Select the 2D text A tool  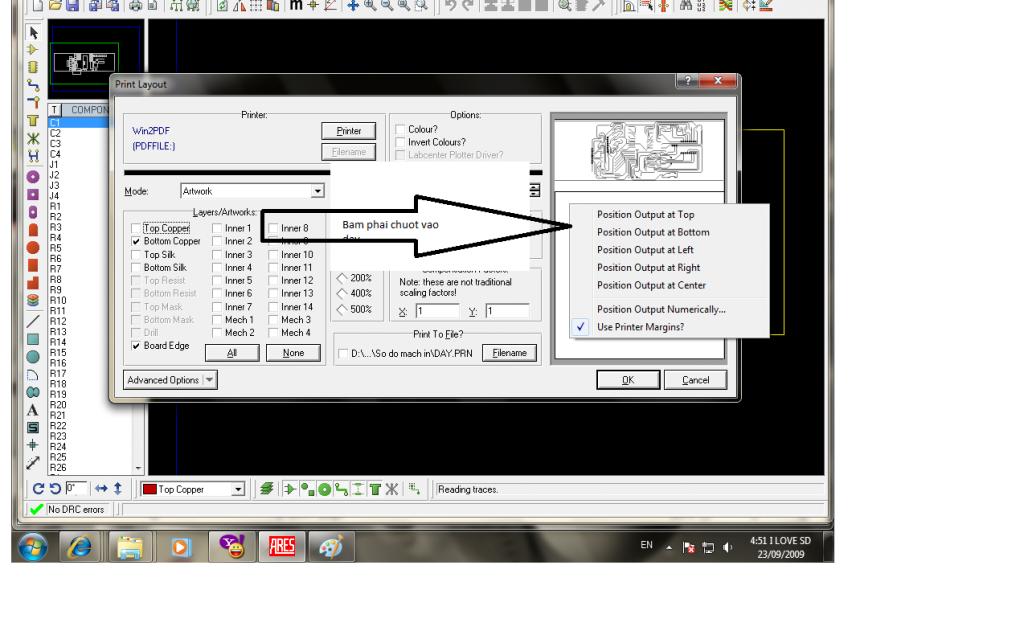[33, 410]
